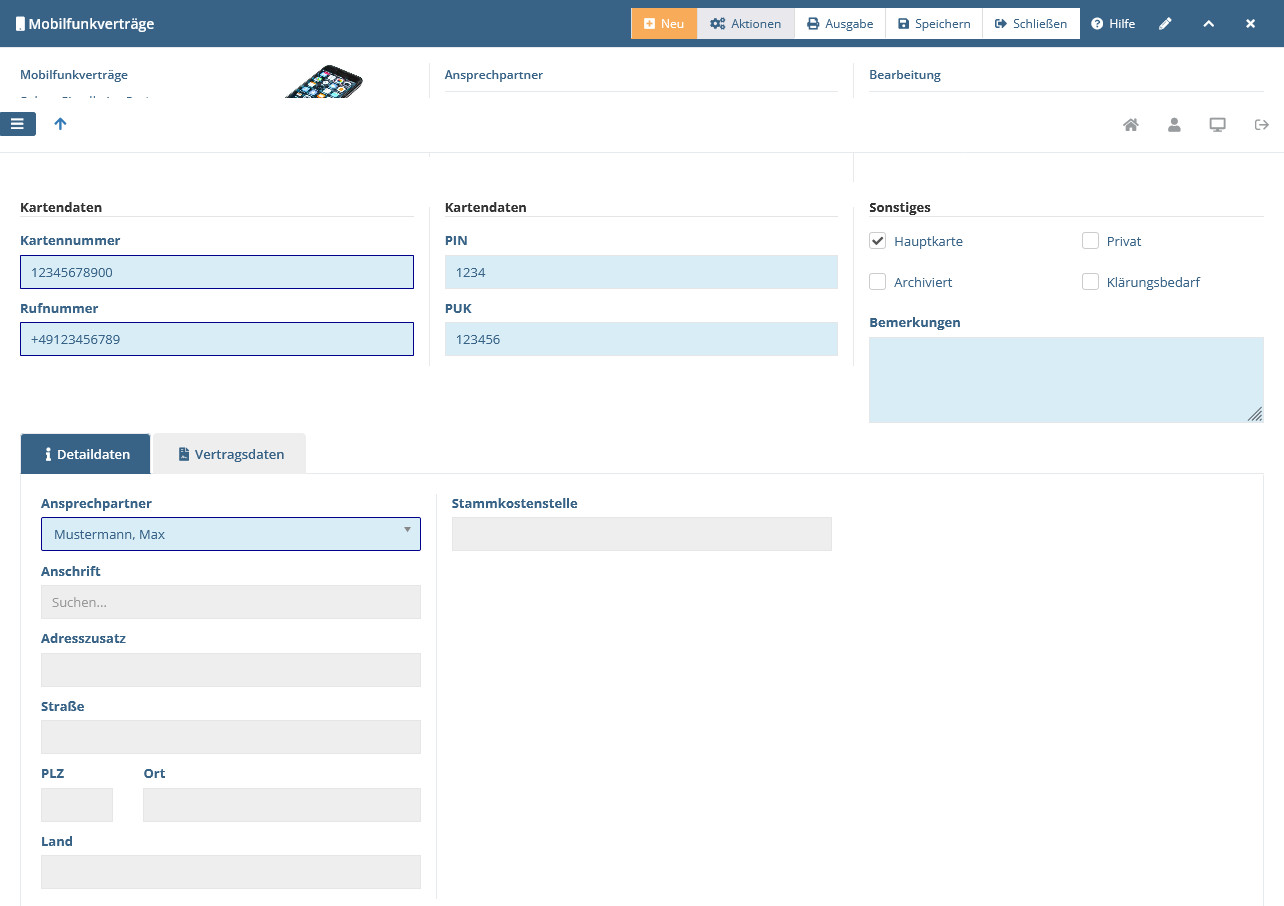Viewport: 1284px width, 906px height.
Task: Create a new record with Neu
Action: coord(664,23)
